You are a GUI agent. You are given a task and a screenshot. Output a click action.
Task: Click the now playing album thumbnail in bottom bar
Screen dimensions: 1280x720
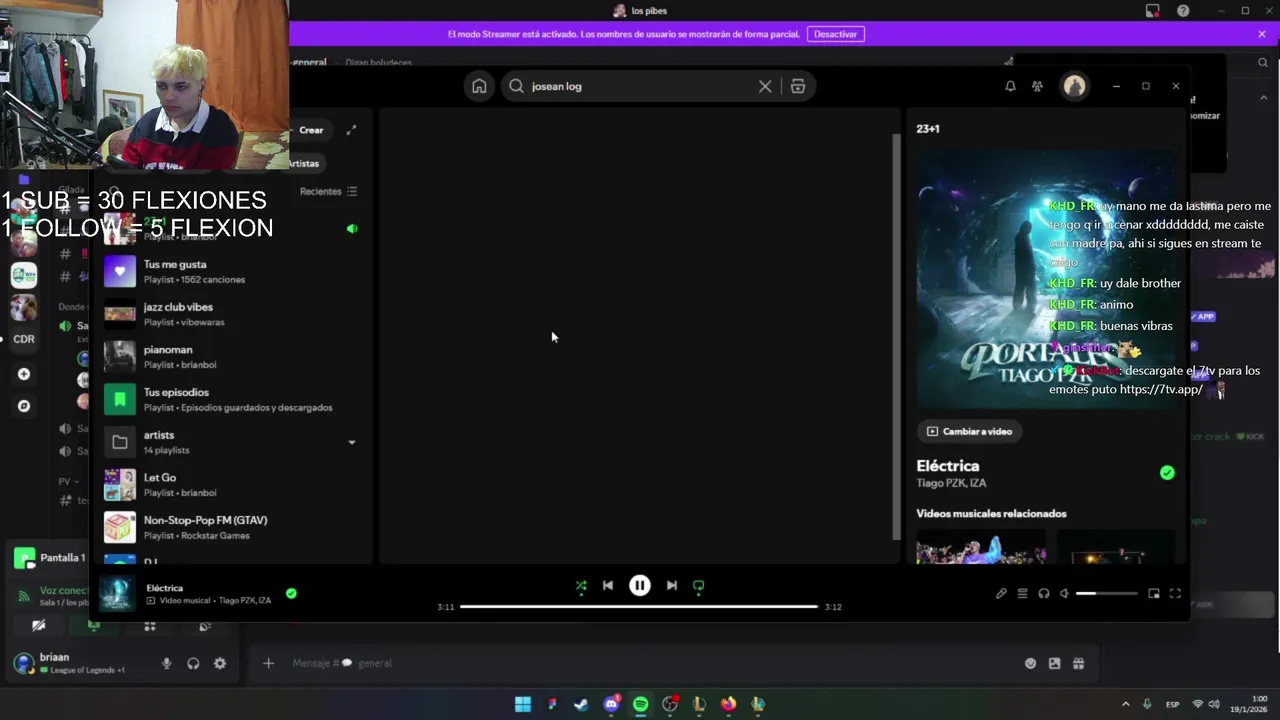coord(118,593)
